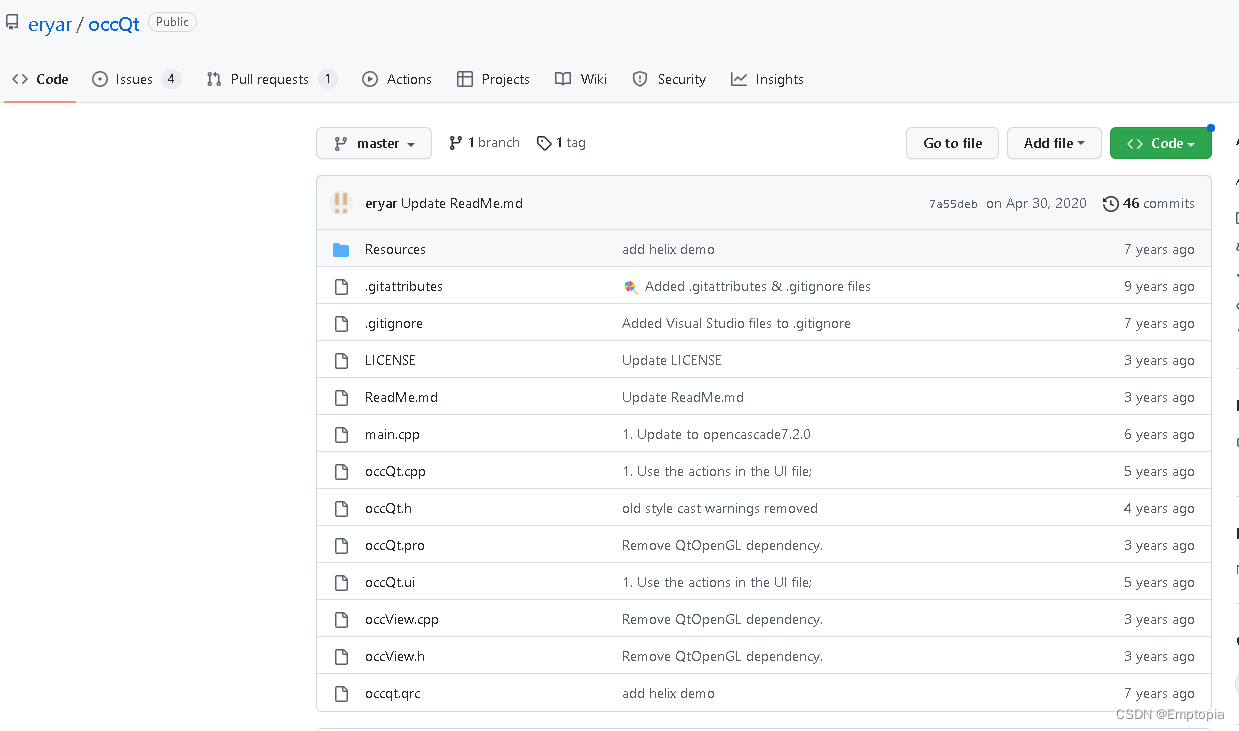This screenshot has width=1239, height=731.
Task: Click '4 years ago' in occQt.h row
Action: [1159, 508]
